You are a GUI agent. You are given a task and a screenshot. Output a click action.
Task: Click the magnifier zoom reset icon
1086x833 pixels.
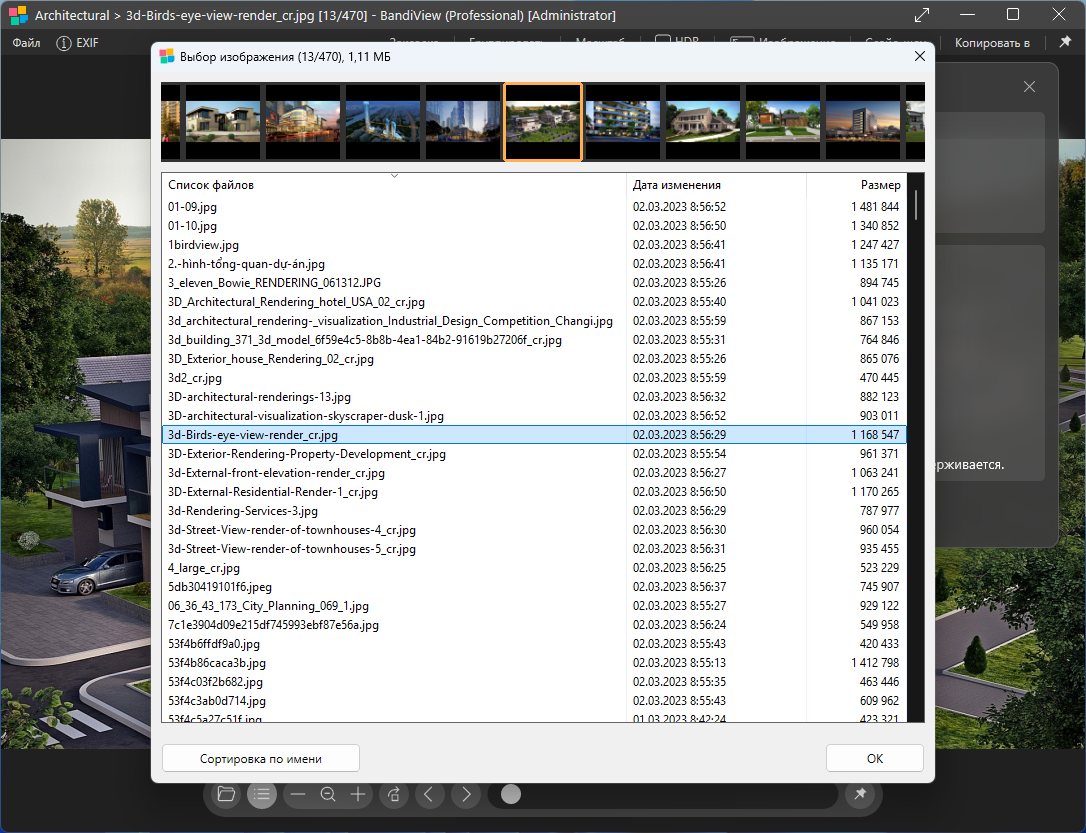click(x=327, y=794)
